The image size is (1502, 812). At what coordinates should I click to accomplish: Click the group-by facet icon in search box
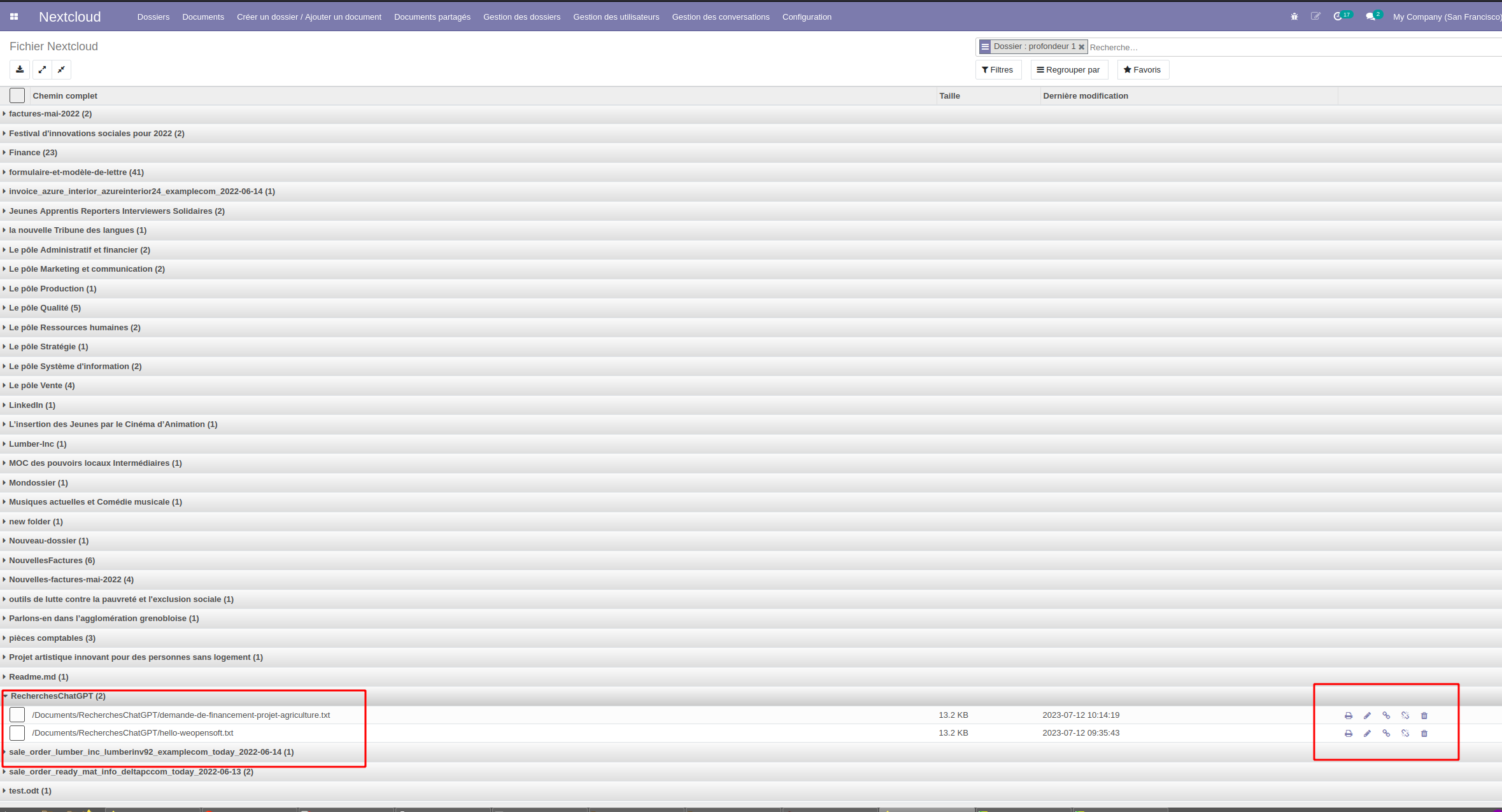tap(985, 46)
